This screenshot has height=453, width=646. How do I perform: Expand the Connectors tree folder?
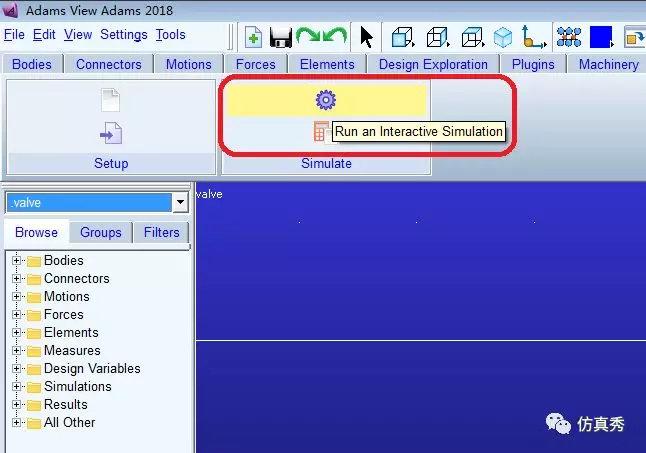(16, 278)
